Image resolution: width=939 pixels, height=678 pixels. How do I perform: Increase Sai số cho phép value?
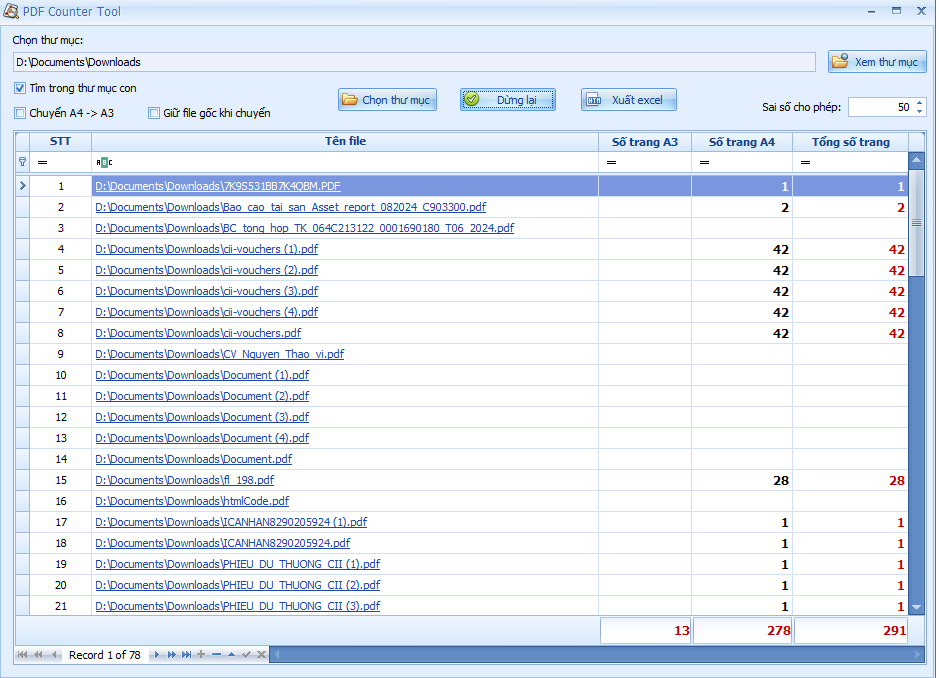pos(919,102)
